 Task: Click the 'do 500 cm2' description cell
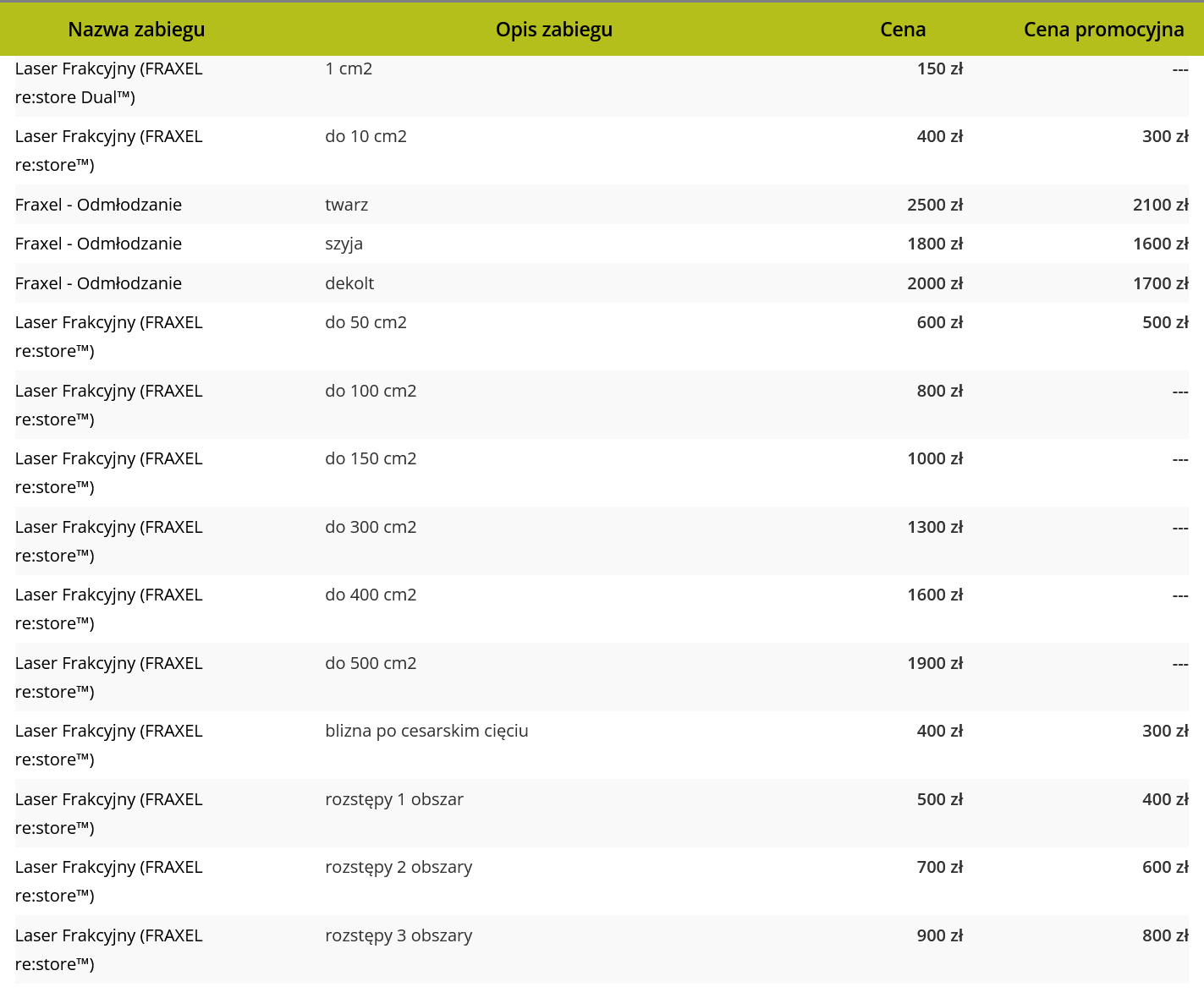point(371,663)
